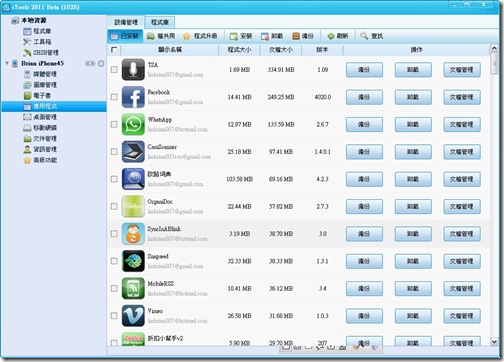Open 資訊管理 info management
The width and height of the screenshot is (504, 362).
coord(40,149)
